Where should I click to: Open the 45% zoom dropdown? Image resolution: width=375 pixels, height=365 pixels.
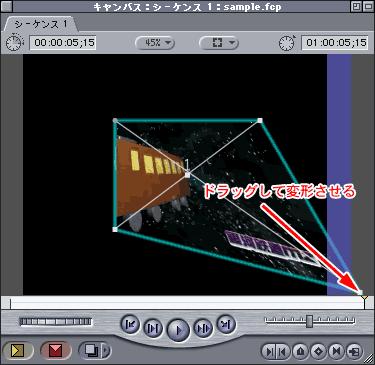[155, 43]
